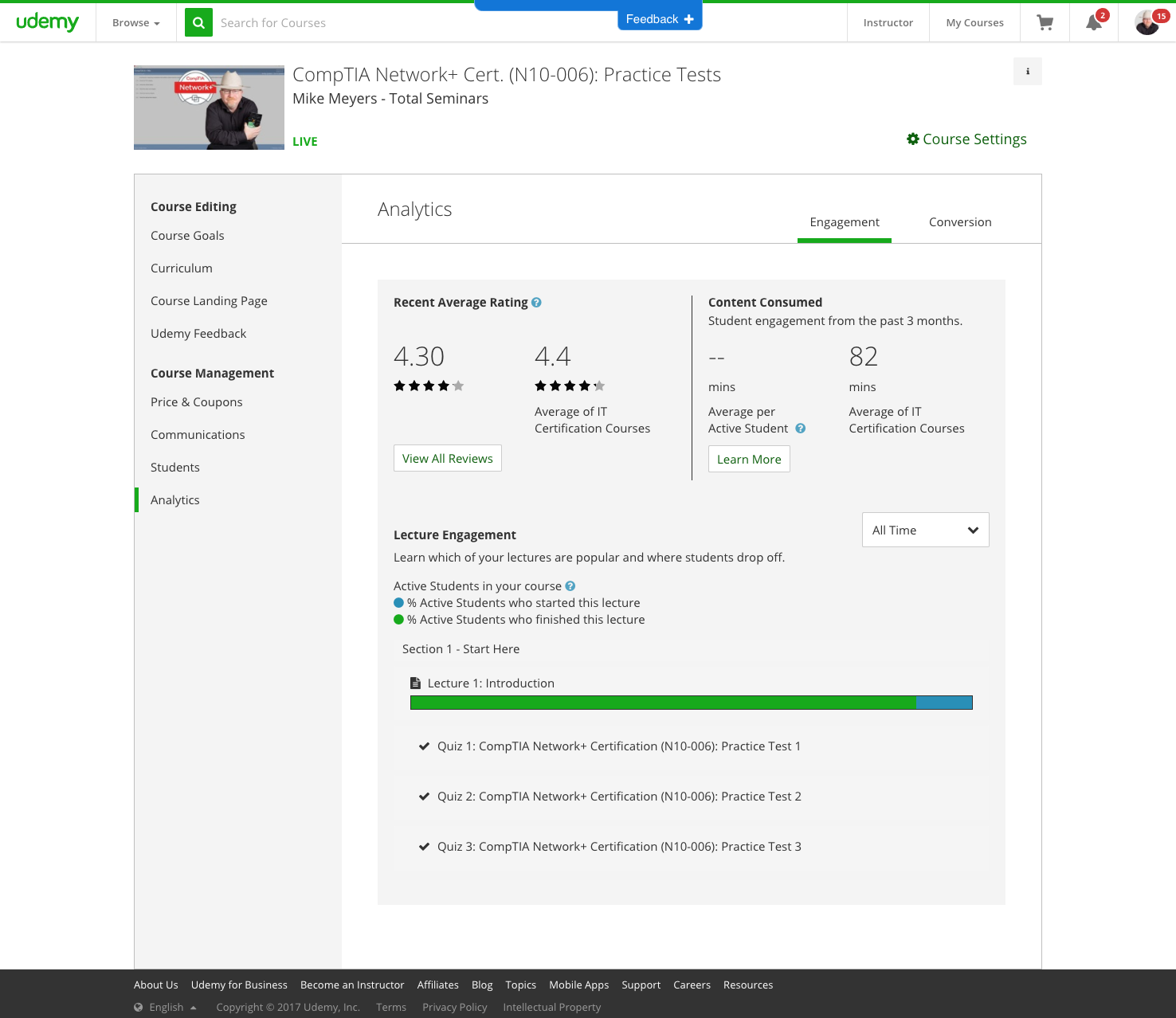Click the Feedback button
This screenshot has width=1176, height=1018.
click(x=660, y=19)
